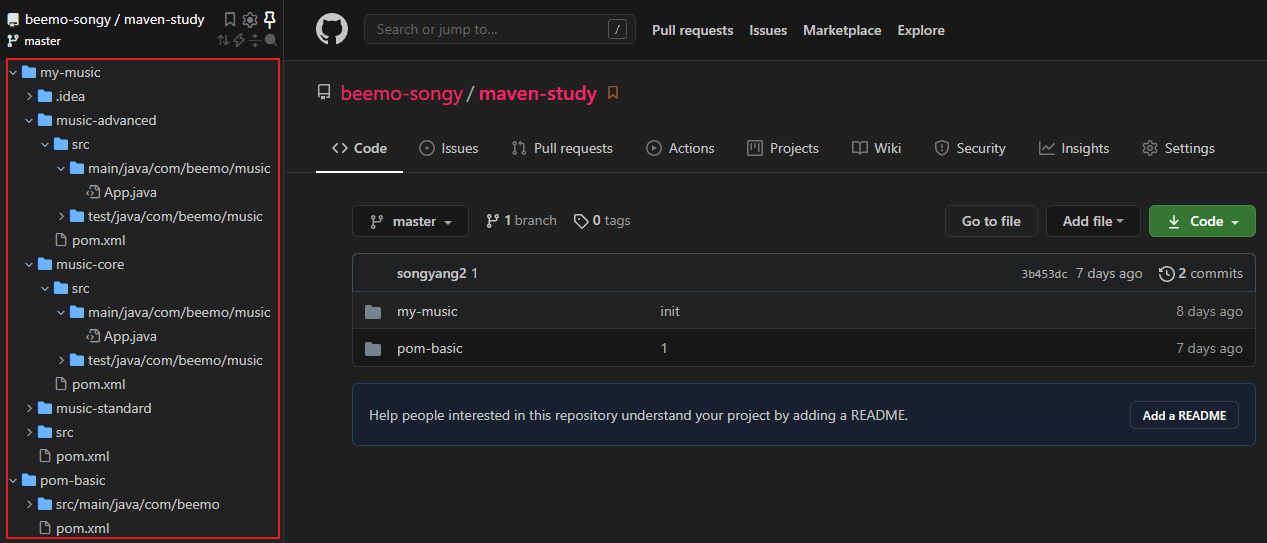Screen dimensions: 1267x543
Task: Open Issues in the top navigation
Action: click(768, 30)
